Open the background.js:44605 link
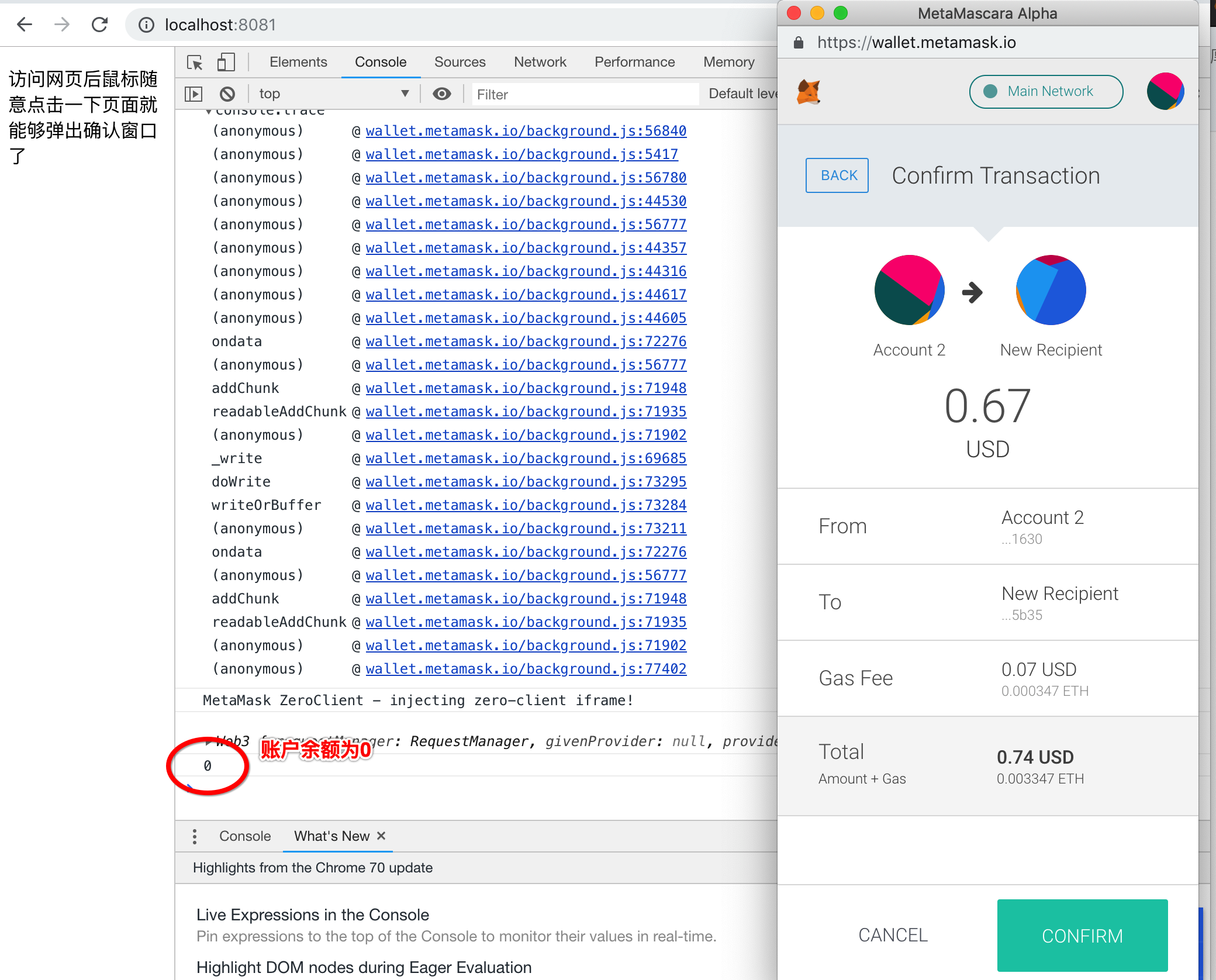This screenshot has width=1216, height=980. (526, 318)
